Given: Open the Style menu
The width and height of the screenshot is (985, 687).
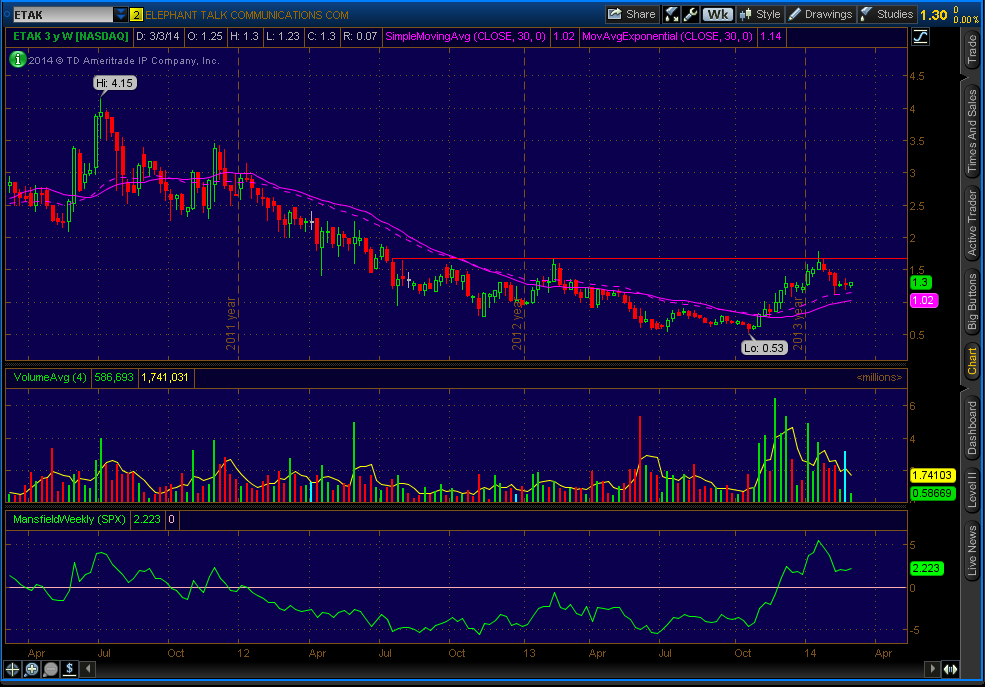Looking at the screenshot, I should [x=759, y=14].
